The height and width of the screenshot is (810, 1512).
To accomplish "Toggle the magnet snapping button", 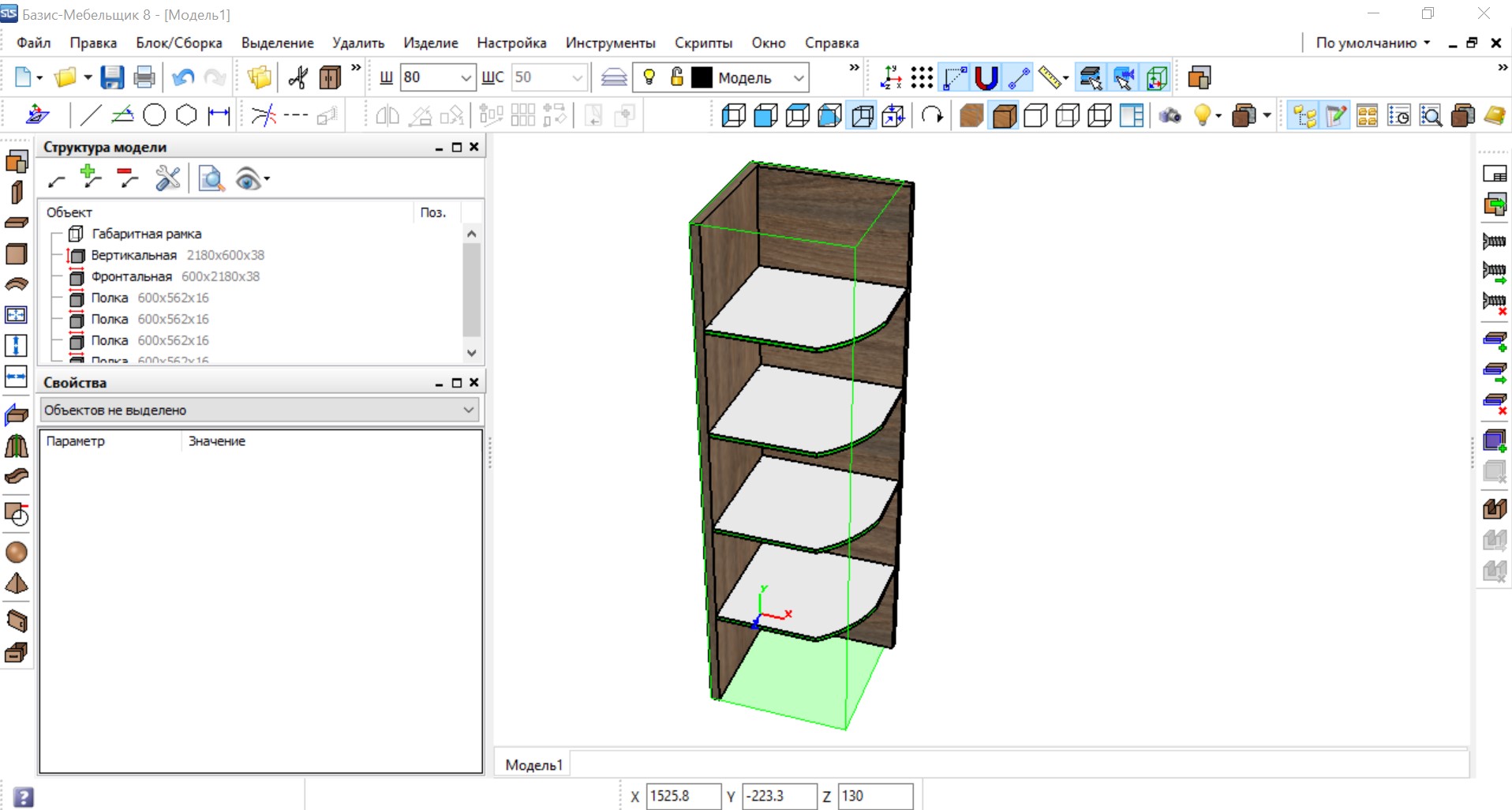I will click(x=986, y=77).
